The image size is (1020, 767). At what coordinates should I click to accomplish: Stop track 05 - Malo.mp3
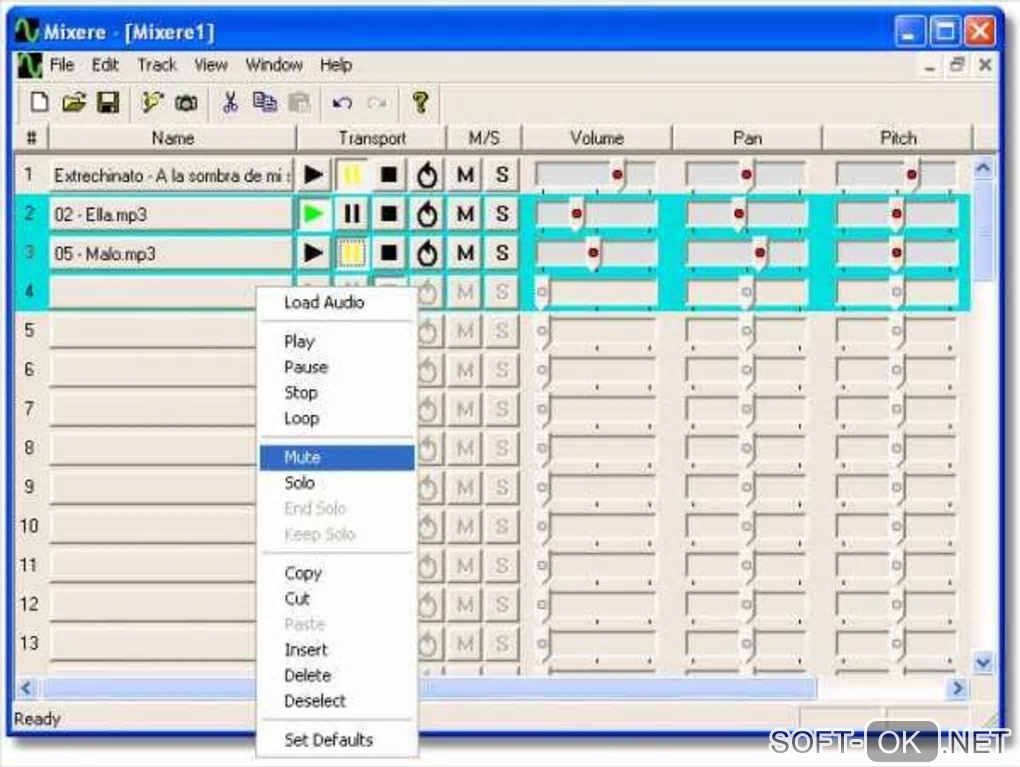389,253
